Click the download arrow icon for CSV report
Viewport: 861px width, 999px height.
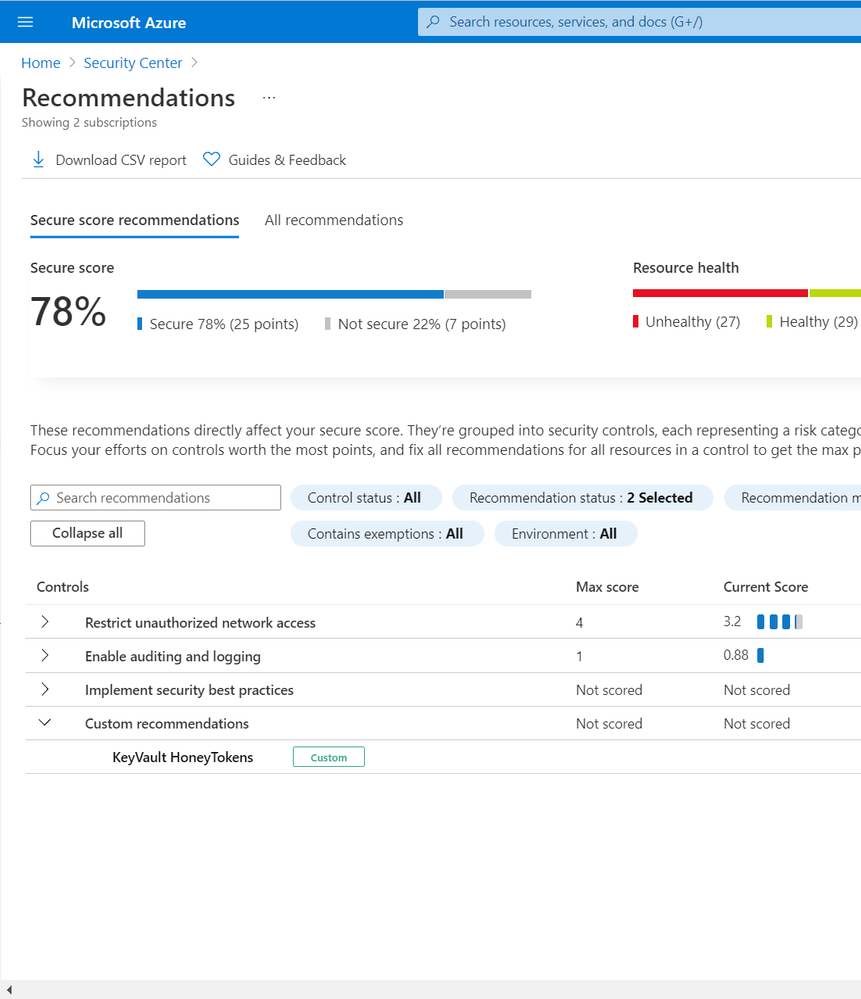tap(39, 160)
